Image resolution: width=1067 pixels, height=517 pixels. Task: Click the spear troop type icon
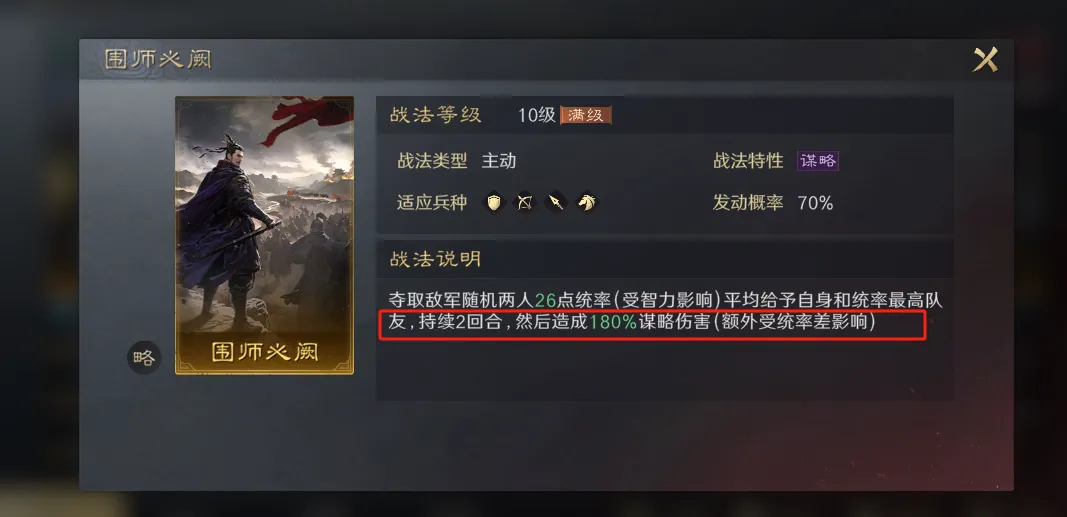(x=555, y=202)
